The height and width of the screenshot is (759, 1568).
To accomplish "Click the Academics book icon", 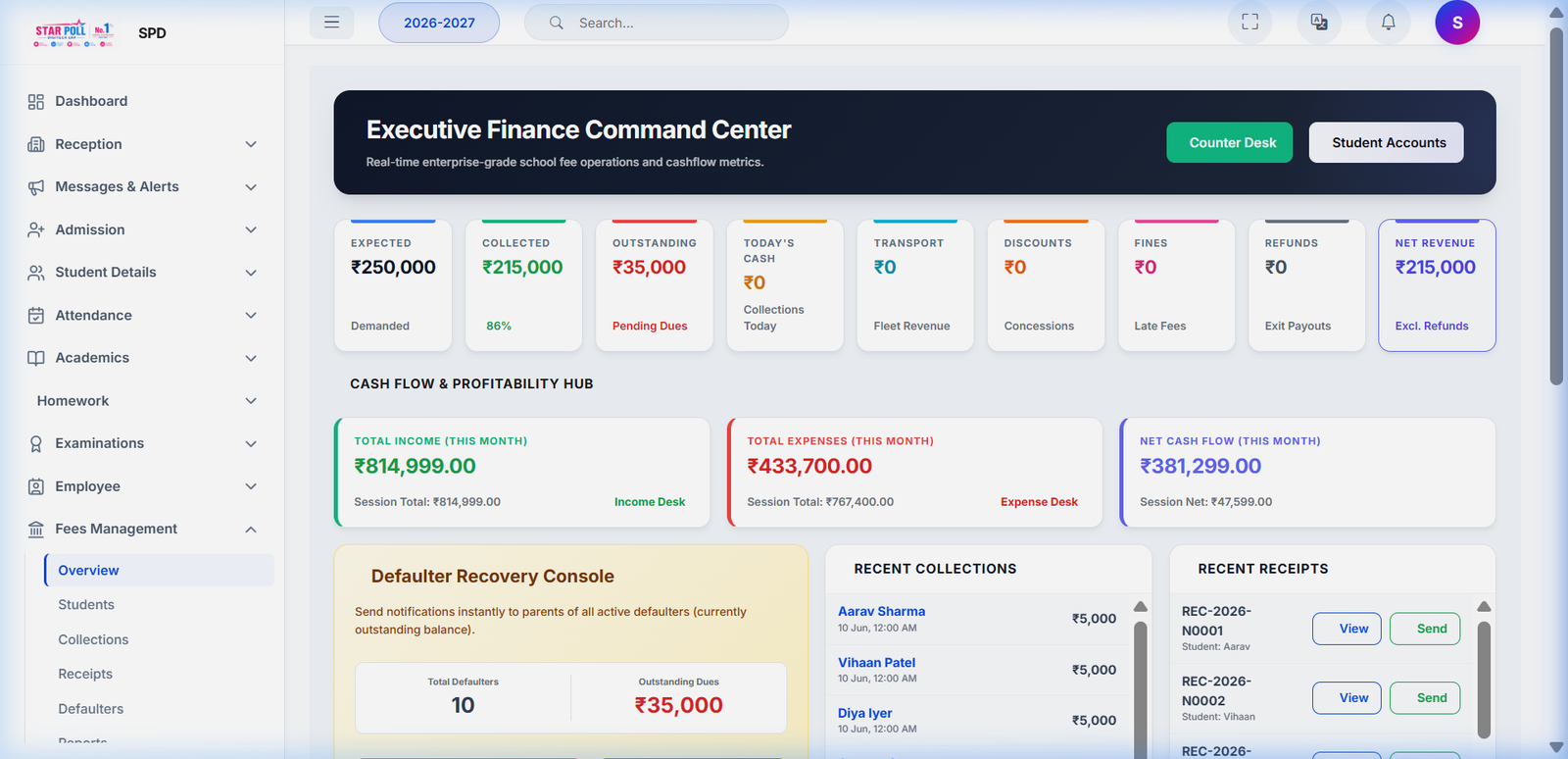I will pos(36,358).
